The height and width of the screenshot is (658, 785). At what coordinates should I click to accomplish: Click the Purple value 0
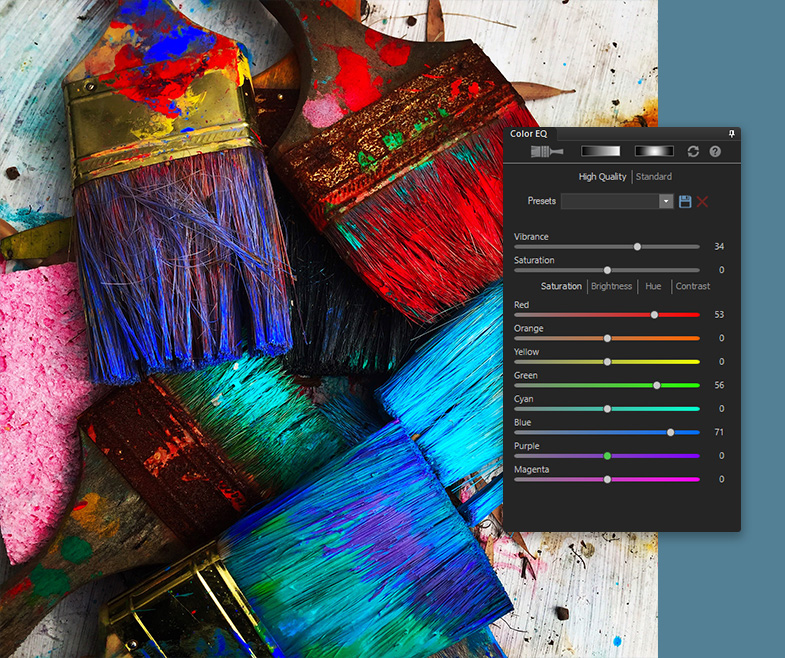click(721, 456)
